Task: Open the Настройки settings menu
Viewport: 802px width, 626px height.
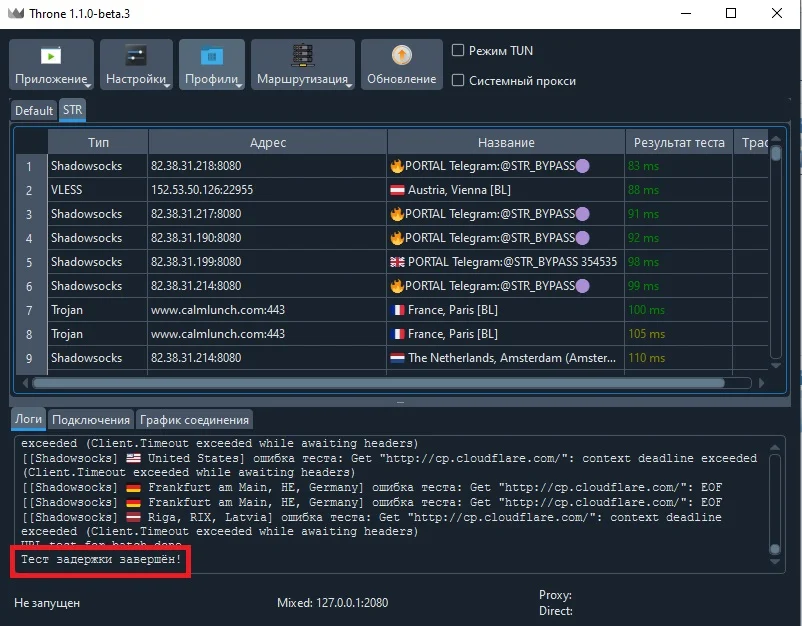Action: pyautogui.click(x=136, y=64)
